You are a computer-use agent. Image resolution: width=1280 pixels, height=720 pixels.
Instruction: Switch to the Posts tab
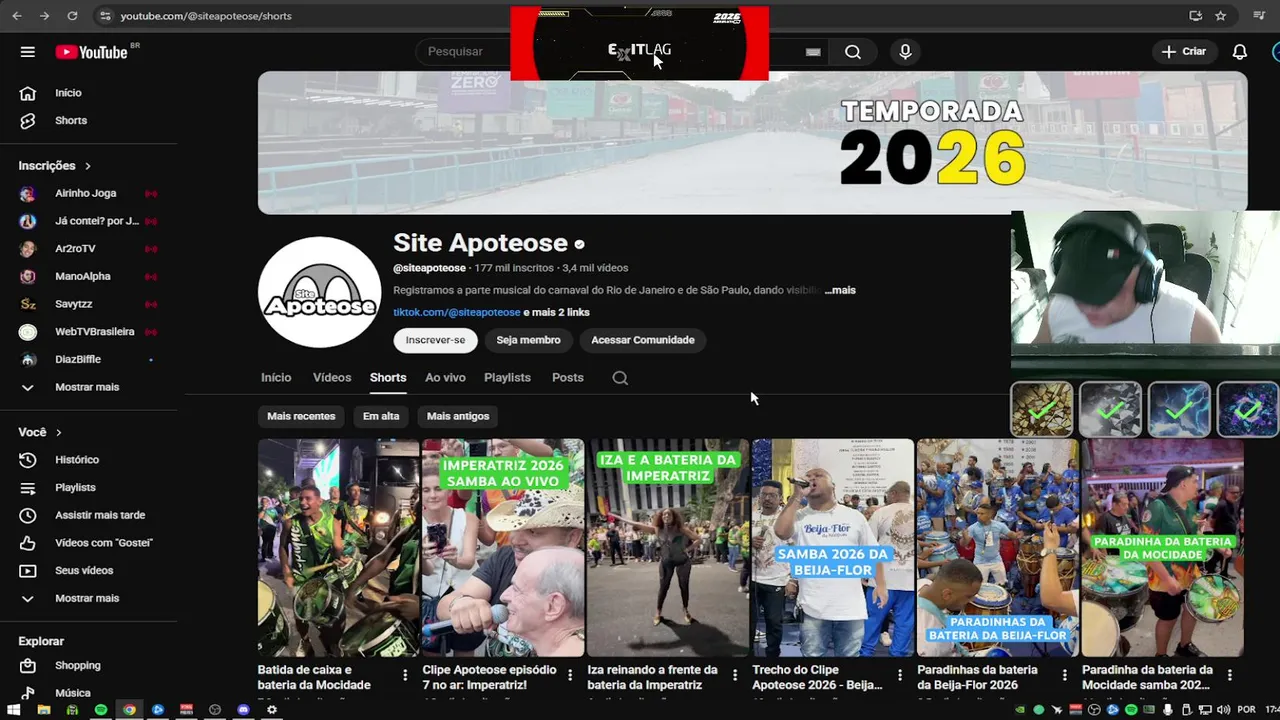click(x=568, y=378)
